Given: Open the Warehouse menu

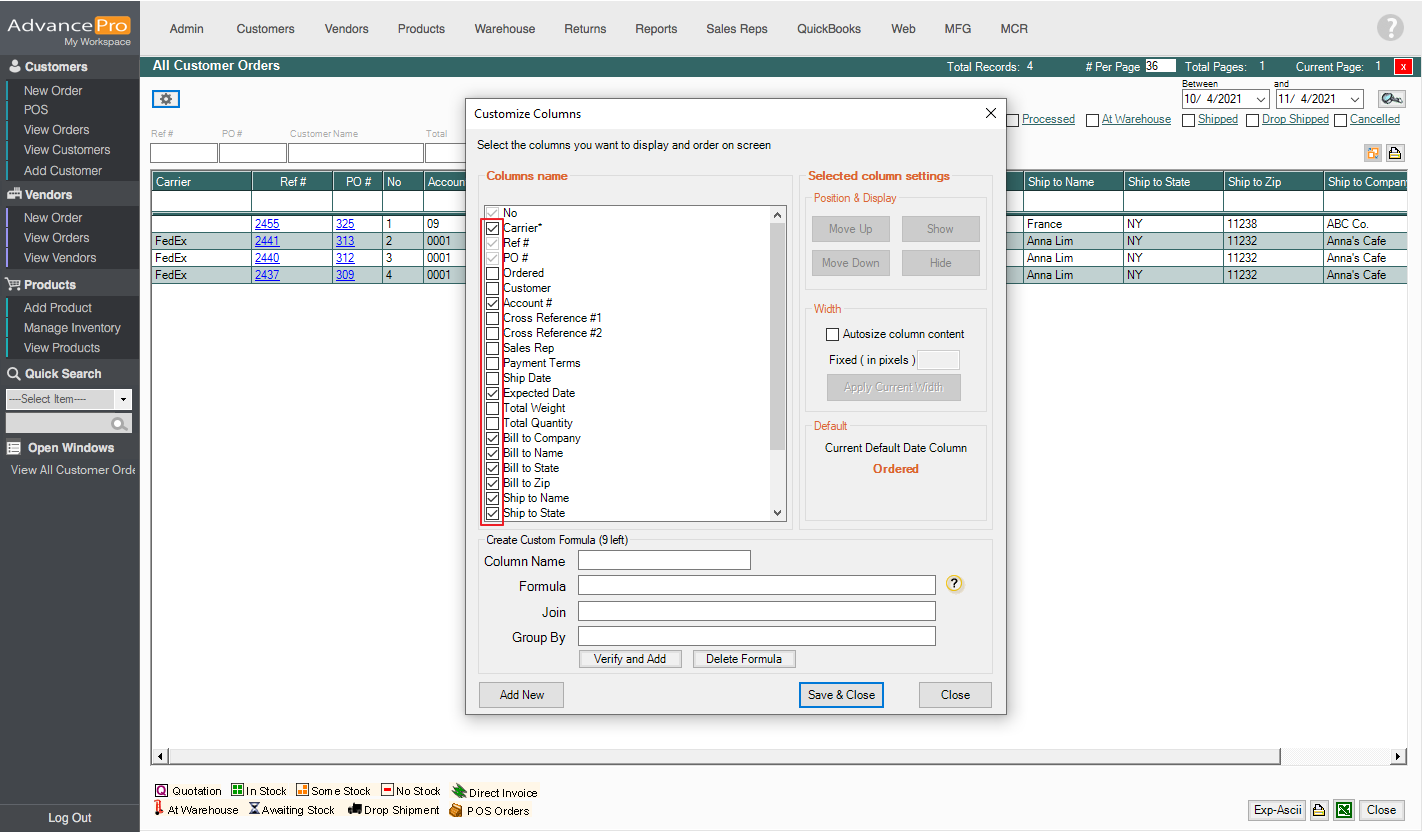Looking at the screenshot, I should point(504,29).
